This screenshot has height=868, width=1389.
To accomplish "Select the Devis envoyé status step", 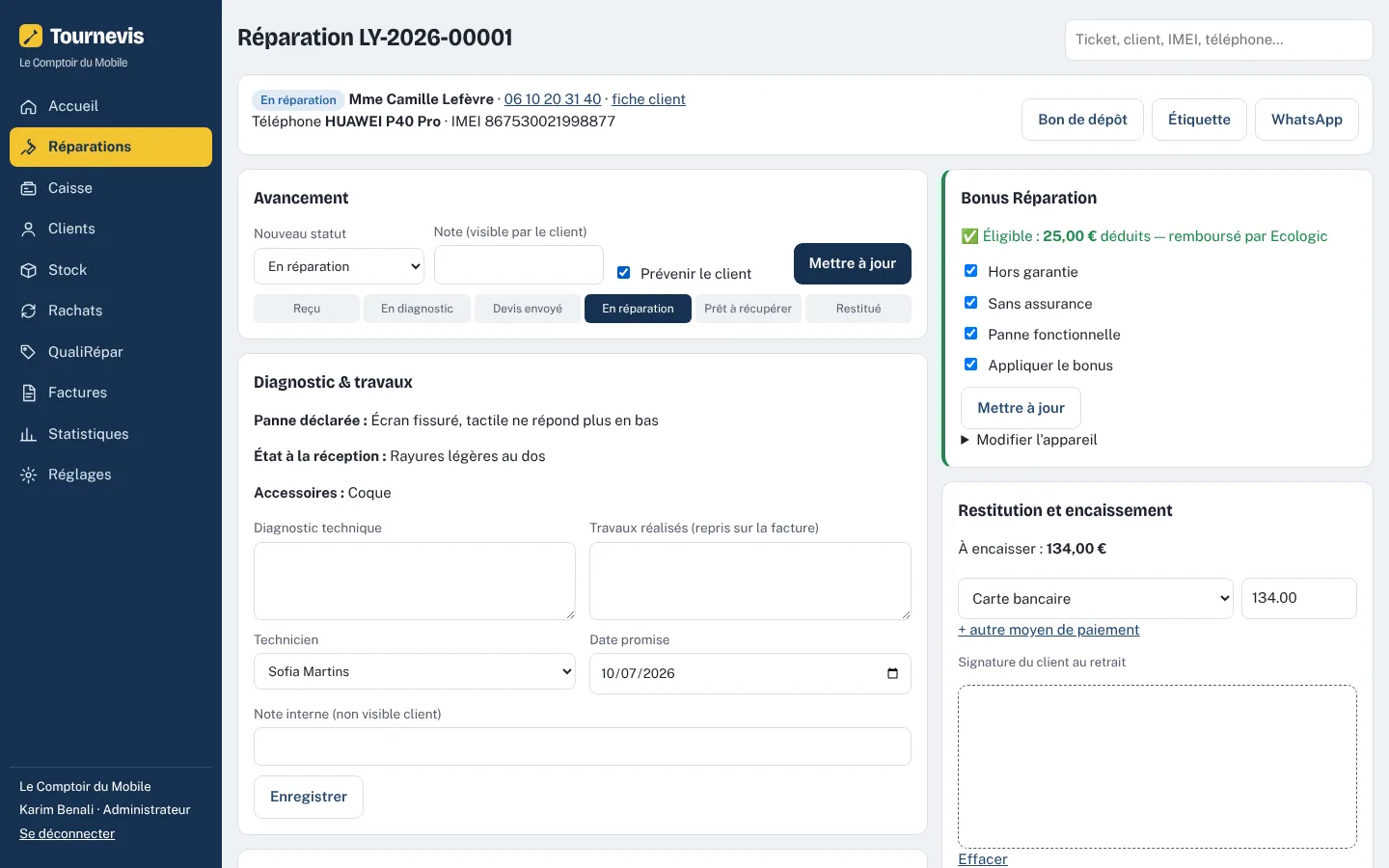I will pyautogui.click(x=528, y=309).
